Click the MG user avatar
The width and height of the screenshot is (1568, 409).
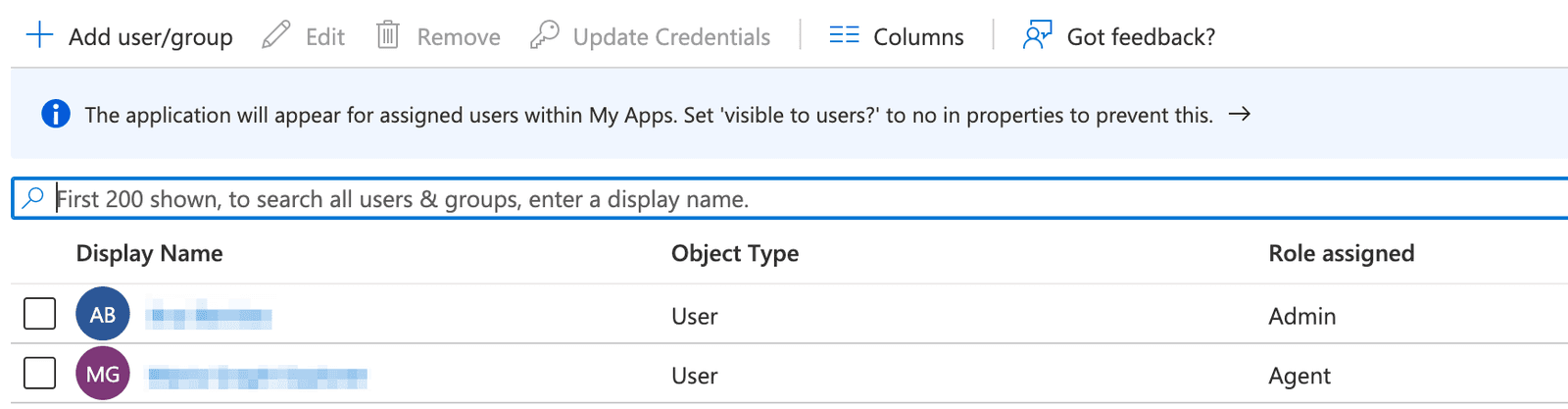[103, 374]
